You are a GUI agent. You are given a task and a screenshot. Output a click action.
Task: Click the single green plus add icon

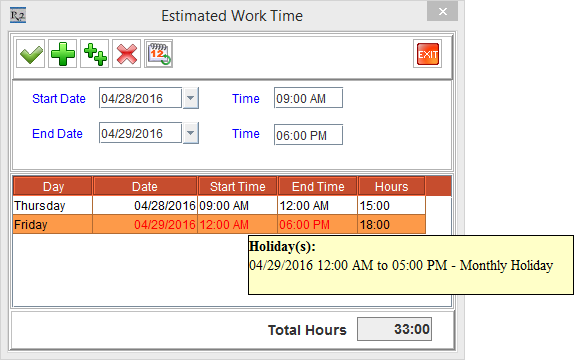[x=63, y=54]
